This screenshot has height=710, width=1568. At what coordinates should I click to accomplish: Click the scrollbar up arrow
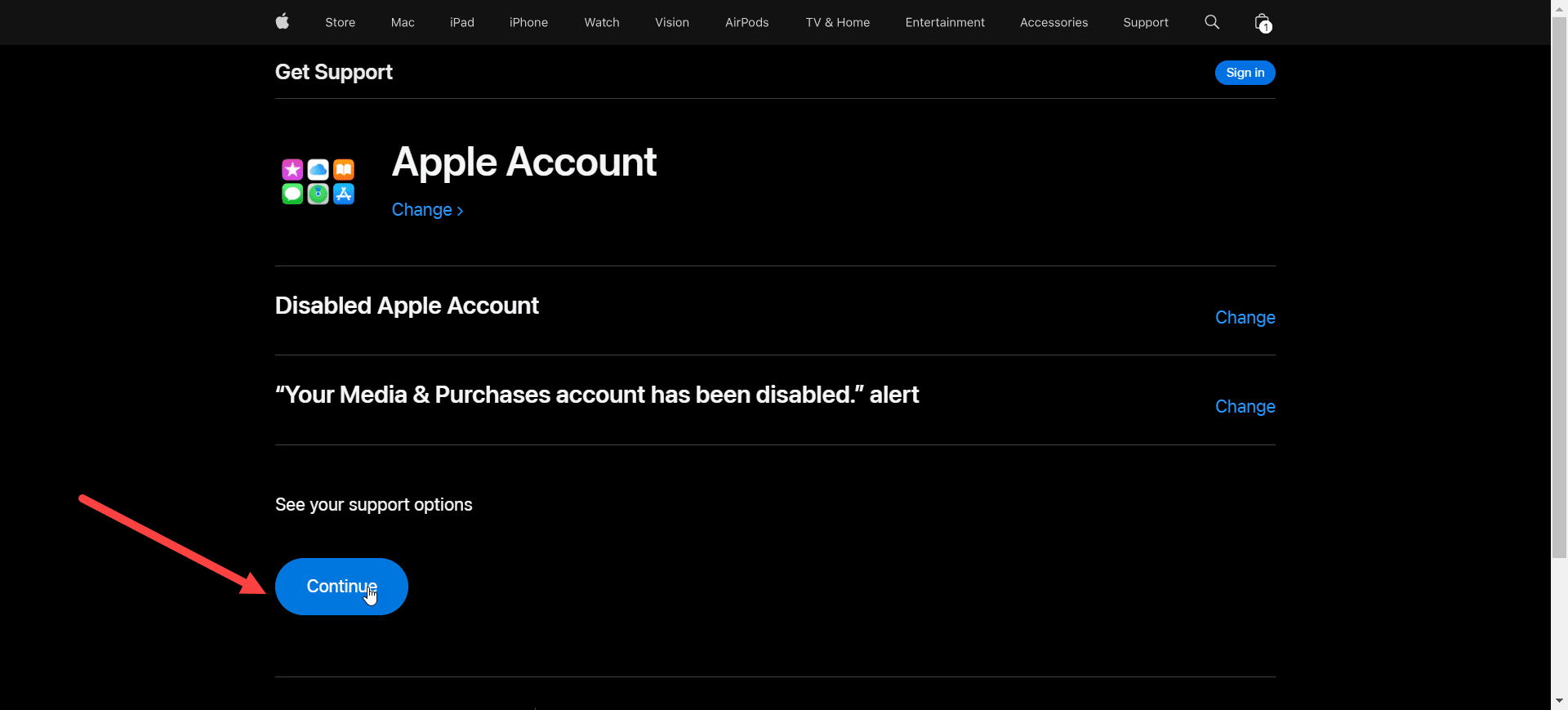[x=1559, y=7]
